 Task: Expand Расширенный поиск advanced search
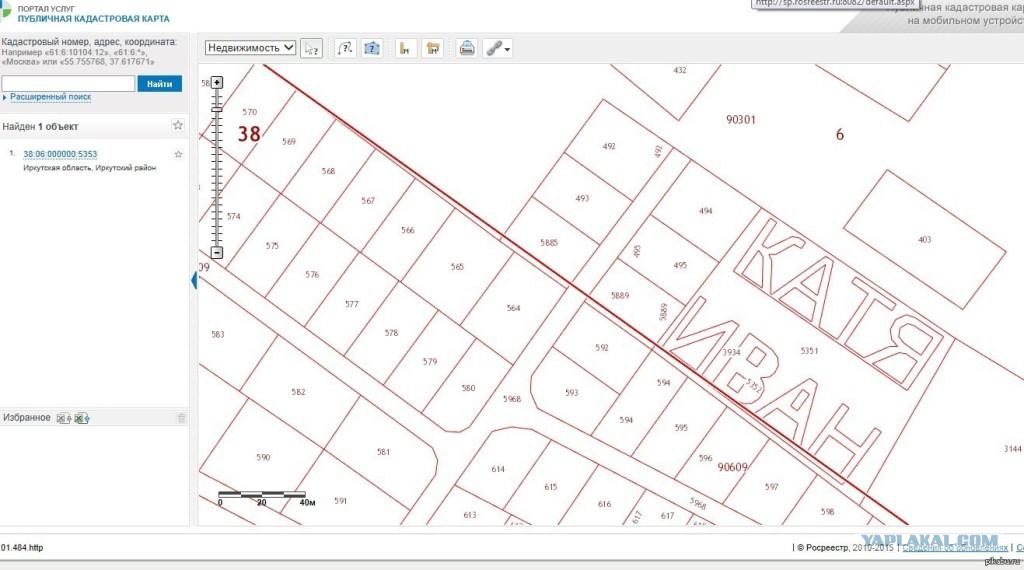click(x=50, y=97)
